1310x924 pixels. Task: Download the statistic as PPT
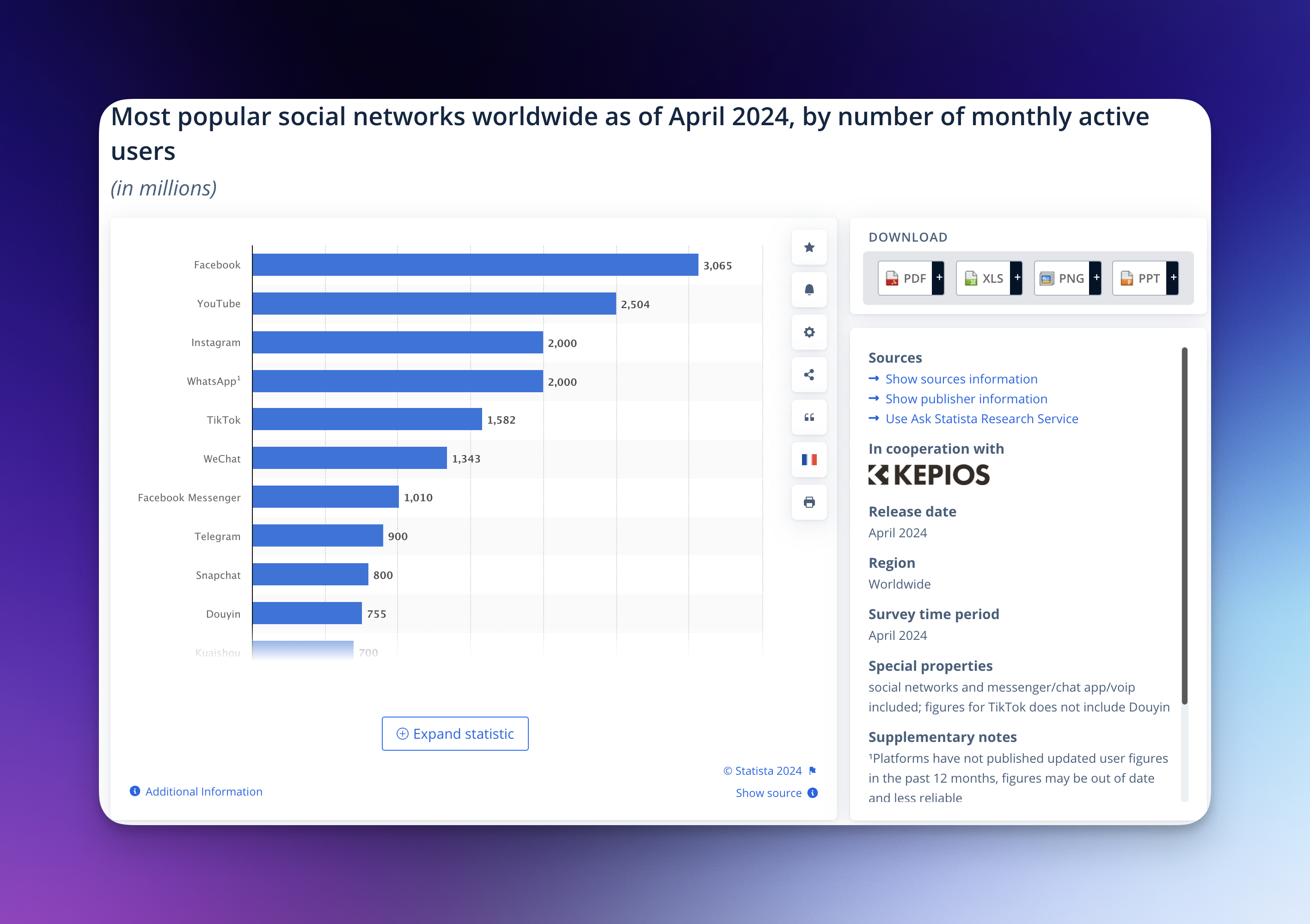[1139, 278]
